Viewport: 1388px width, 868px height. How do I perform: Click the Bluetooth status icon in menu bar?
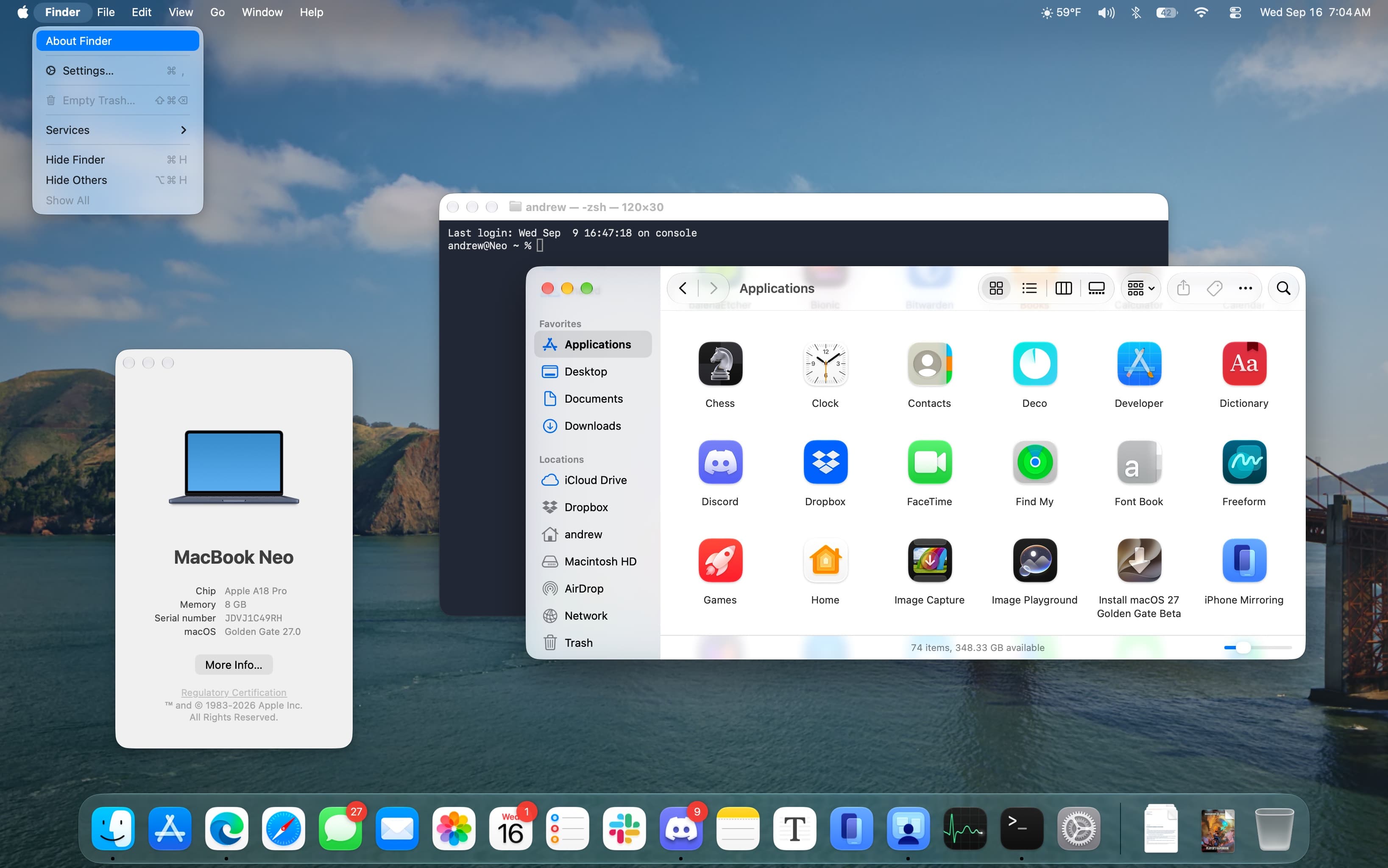click(x=1136, y=12)
